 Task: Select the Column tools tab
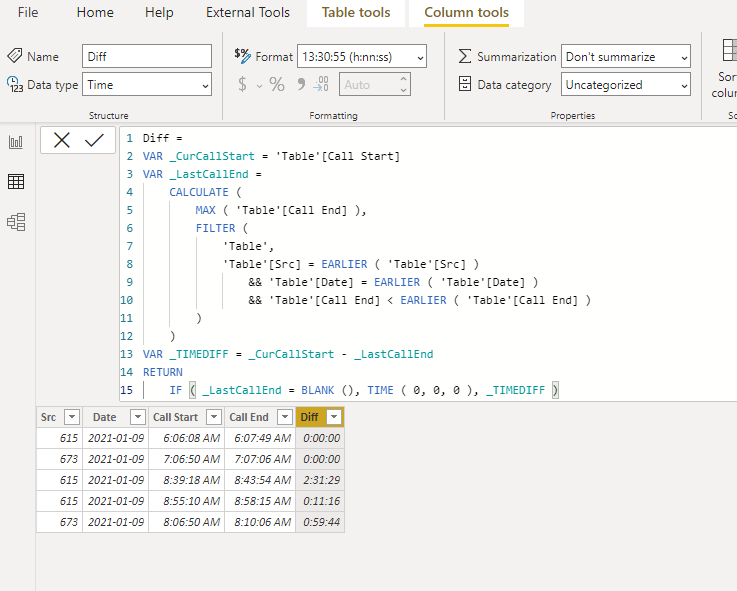(466, 13)
